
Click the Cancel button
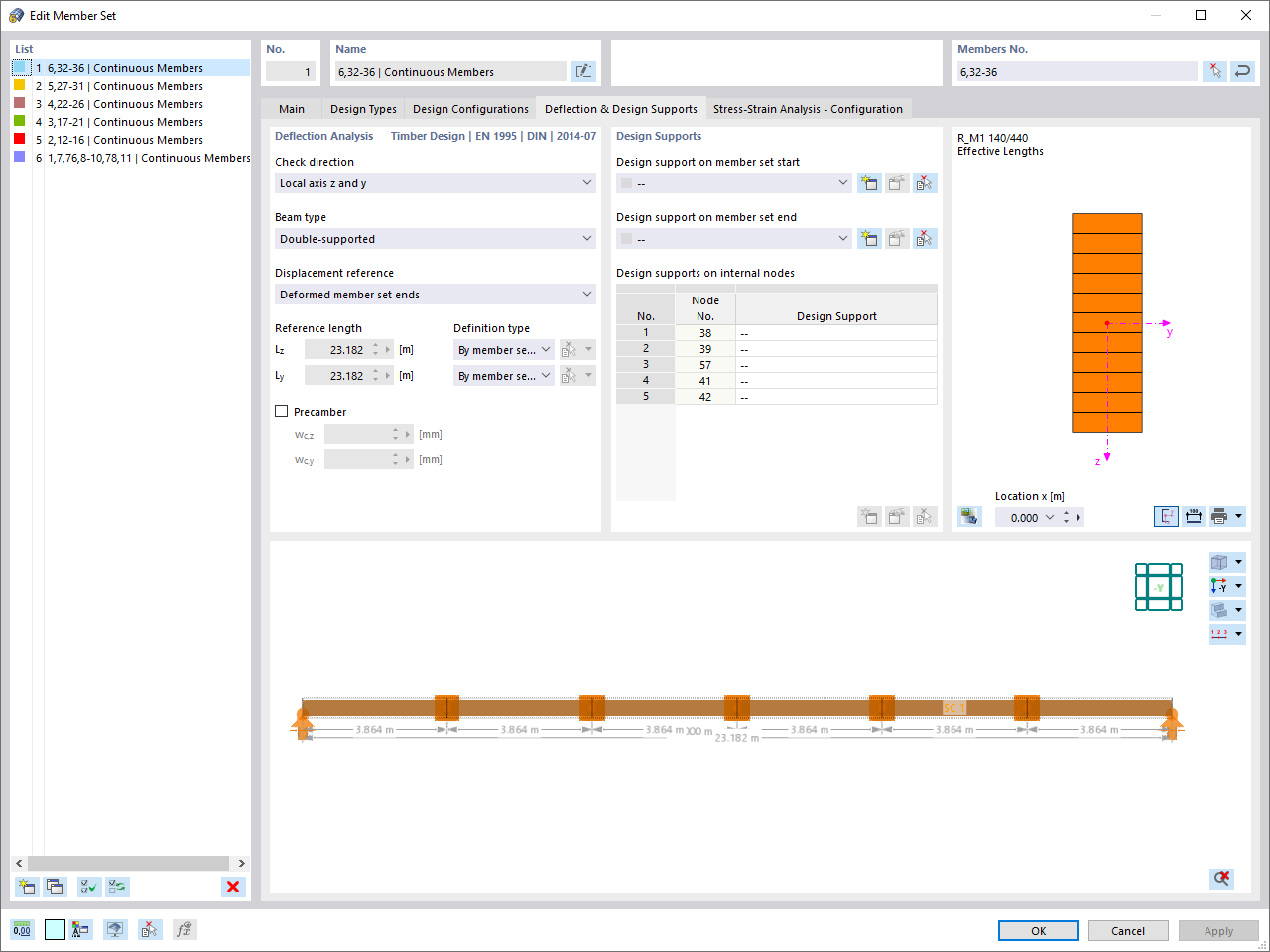[x=1128, y=931]
